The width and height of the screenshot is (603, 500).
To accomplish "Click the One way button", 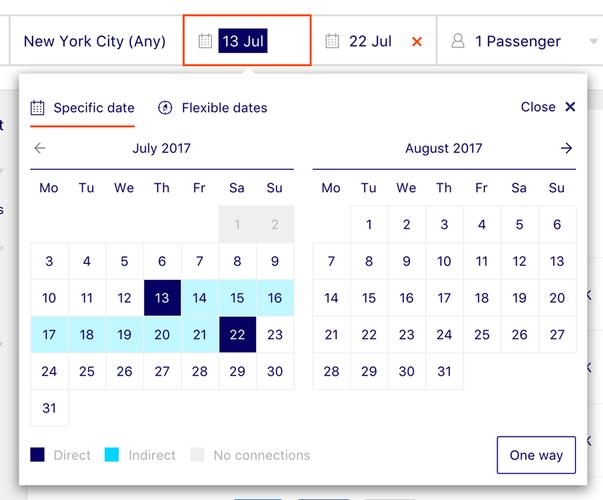I will point(536,455).
